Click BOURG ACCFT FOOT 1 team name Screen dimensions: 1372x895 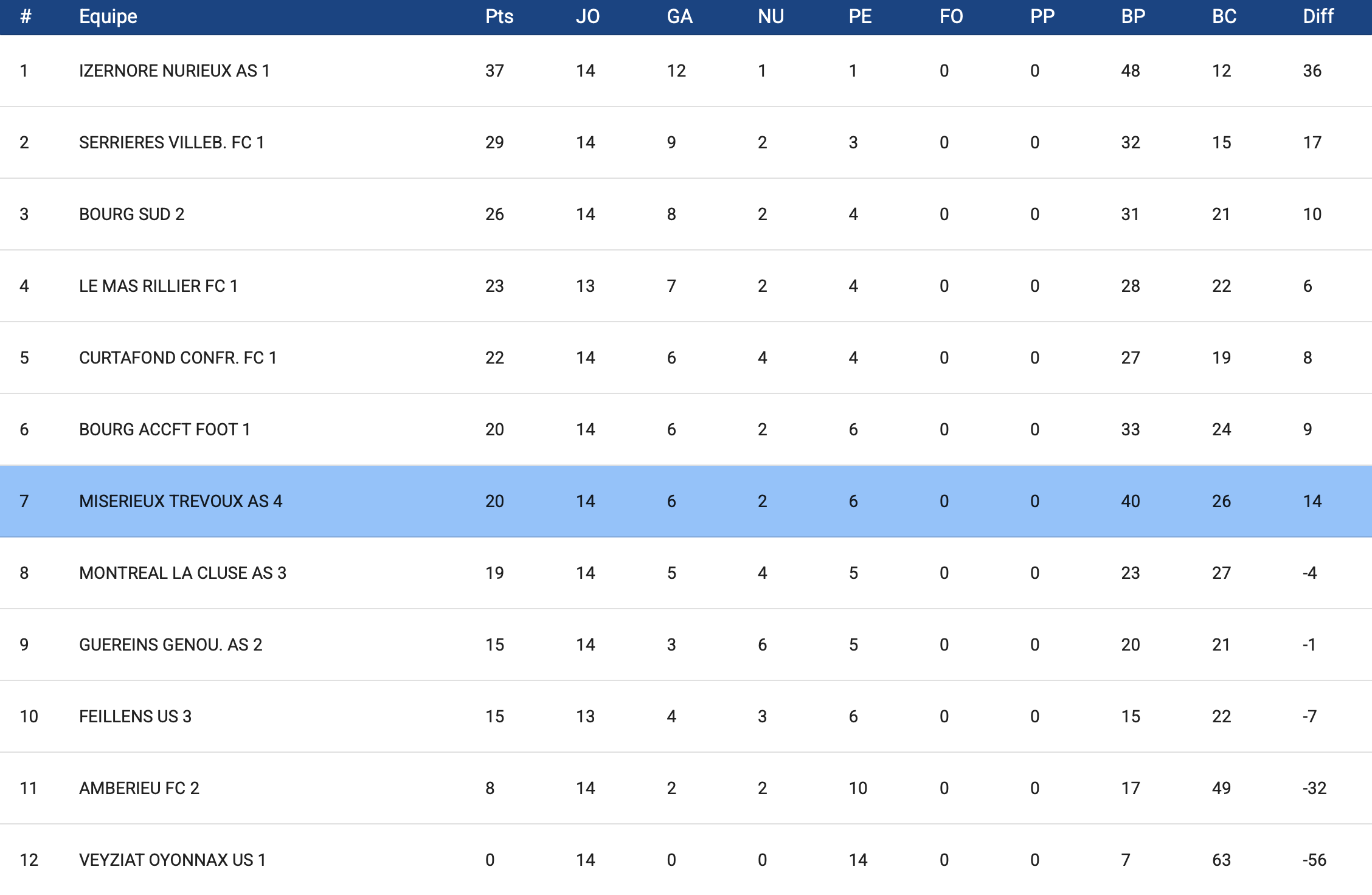pyautogui.click(x=165, y=430)
